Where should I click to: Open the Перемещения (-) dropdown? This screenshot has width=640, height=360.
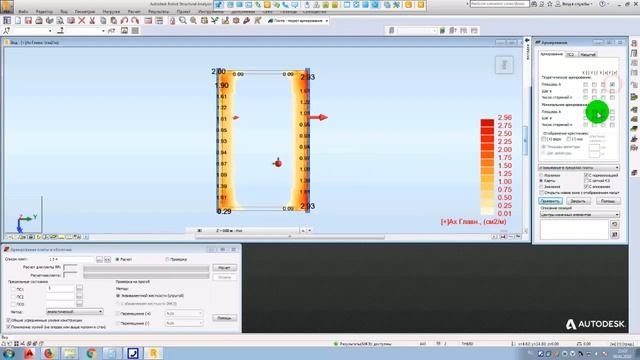184,323
